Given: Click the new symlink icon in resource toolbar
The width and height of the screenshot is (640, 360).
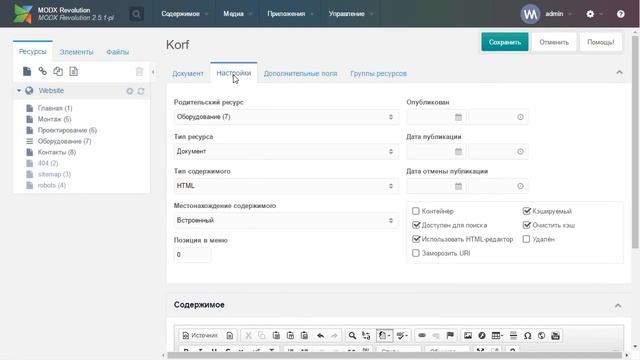Looking at the screenshot, I should [58, 71].
